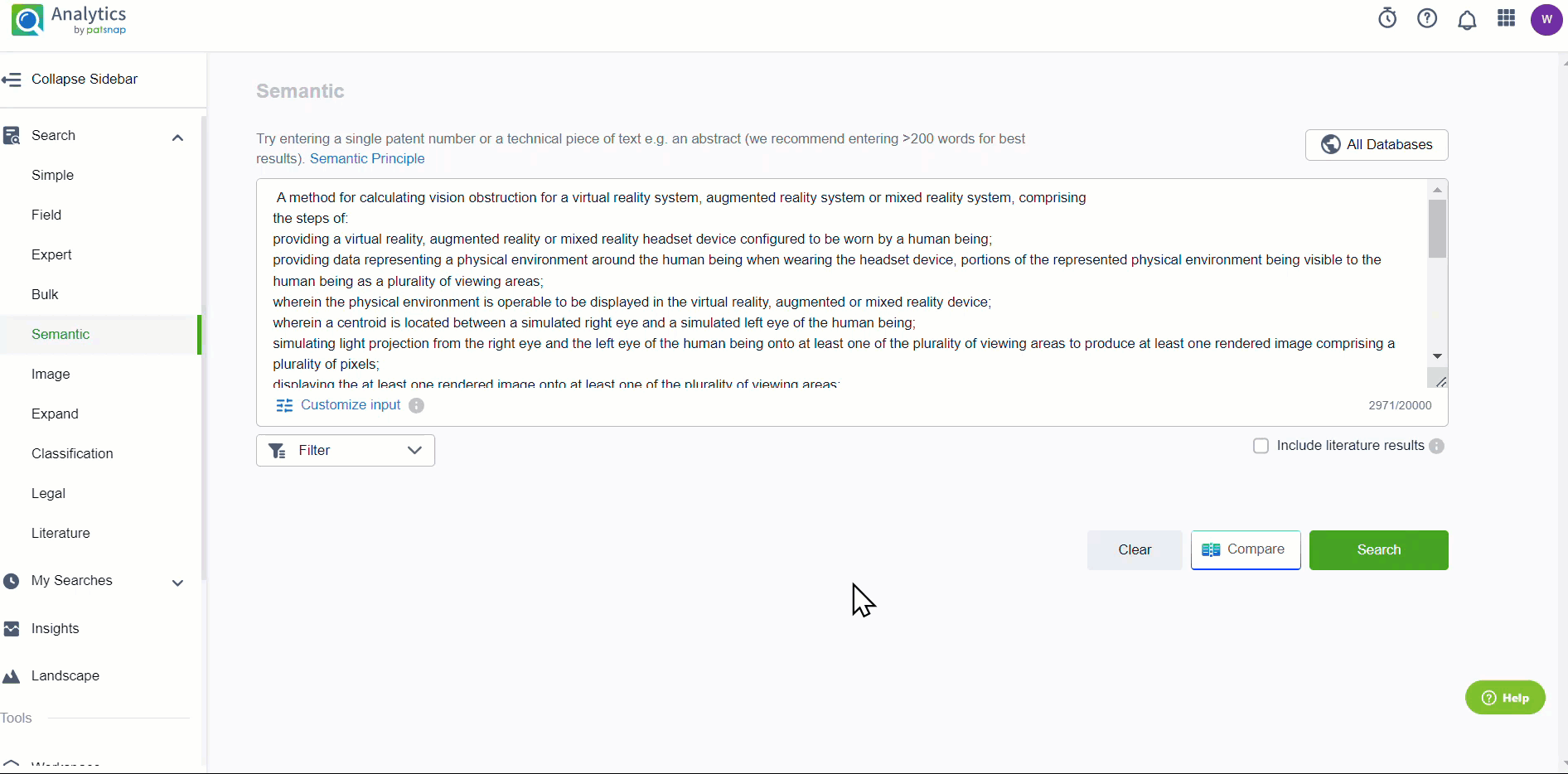The image size is (1568, 774).
Task: Click the Customize input info icon
Action: point(417,405)
